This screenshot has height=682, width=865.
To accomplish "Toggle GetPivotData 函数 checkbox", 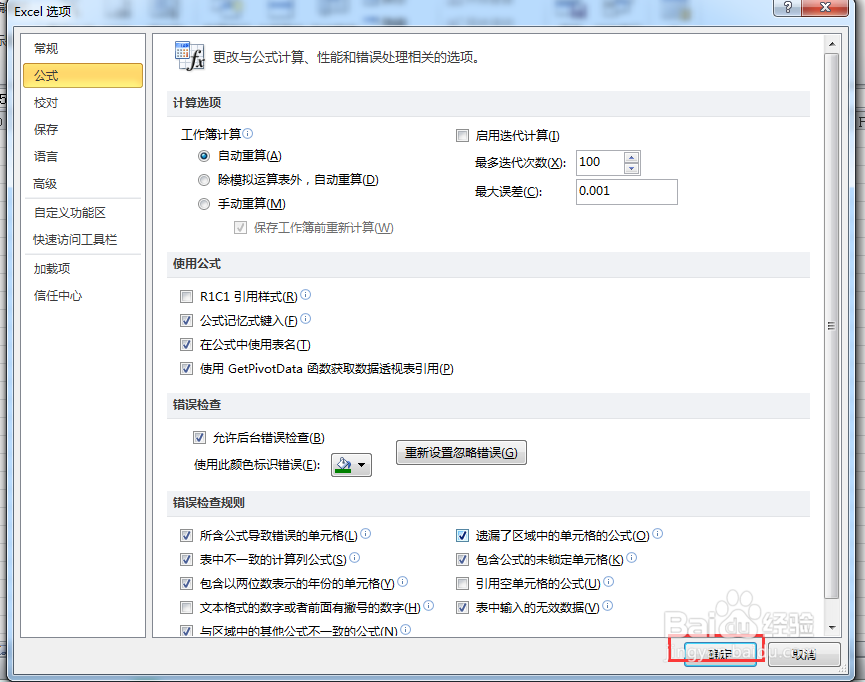I will pos(186,369).
